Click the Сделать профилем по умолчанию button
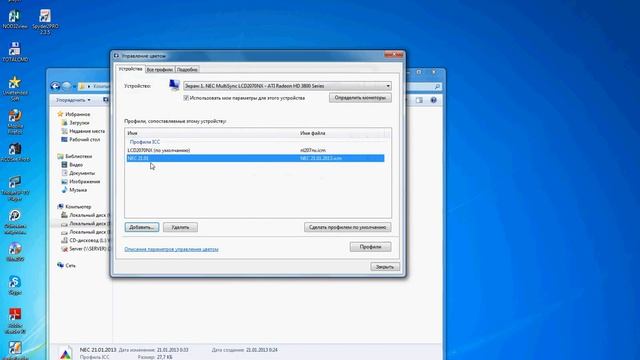This screenshot has height=360, width=640. [347, 227]
